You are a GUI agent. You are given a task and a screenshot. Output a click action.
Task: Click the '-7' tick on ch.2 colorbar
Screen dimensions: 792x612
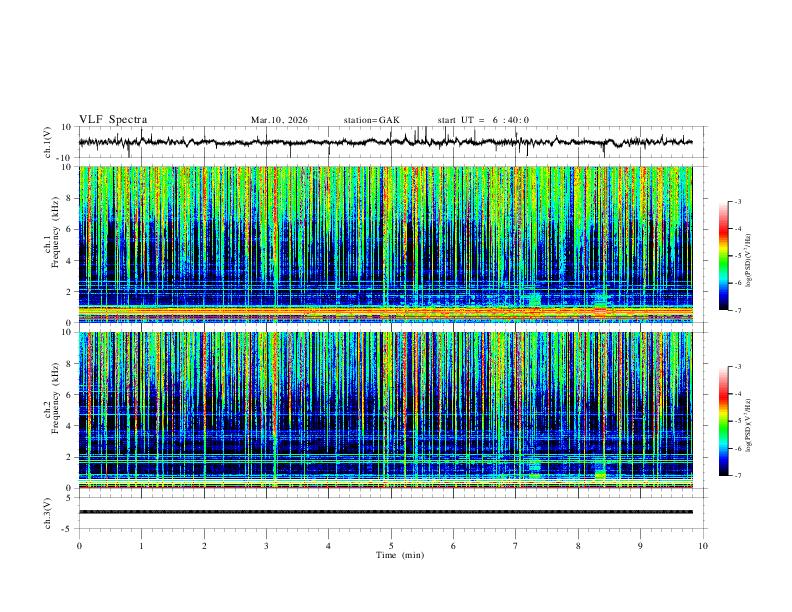(737, 476)
